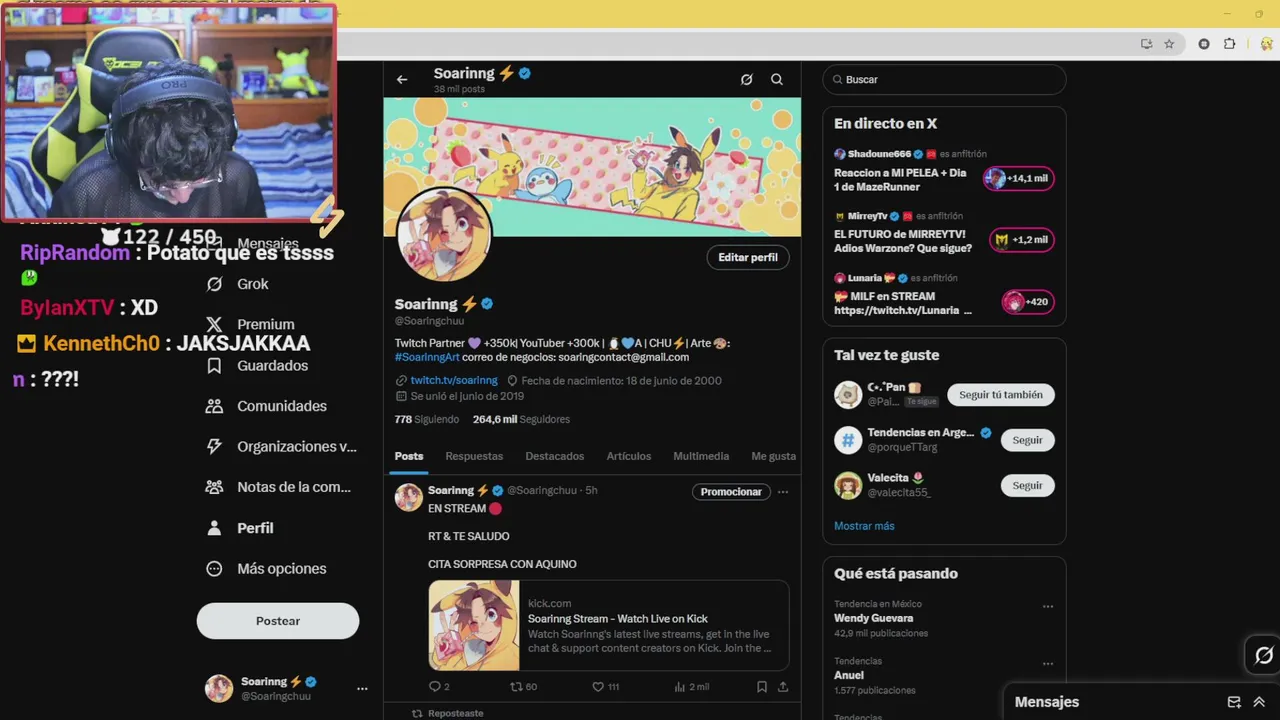Open the account menu dots beside @Soaringchuu
Image resolution: width=1280 pixels, height=720 pixels.
362,689
